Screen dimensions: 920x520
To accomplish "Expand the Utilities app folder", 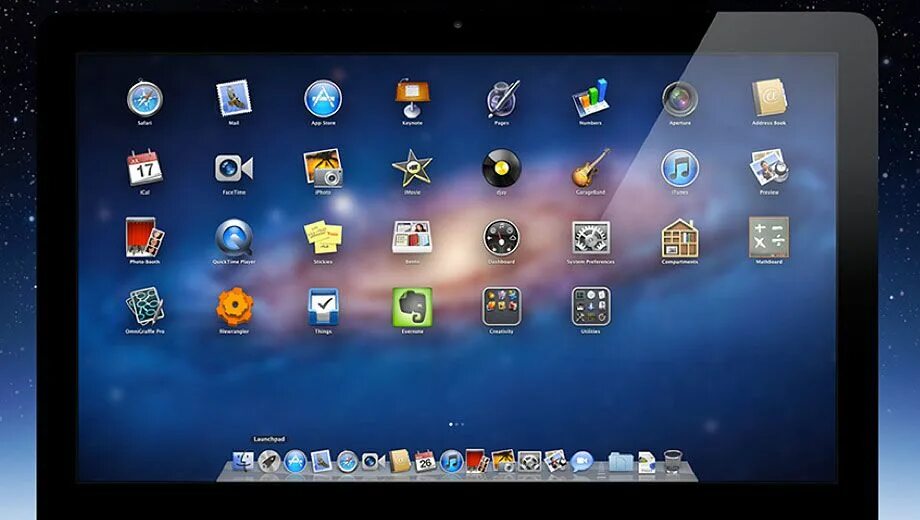I will (591, 306).
